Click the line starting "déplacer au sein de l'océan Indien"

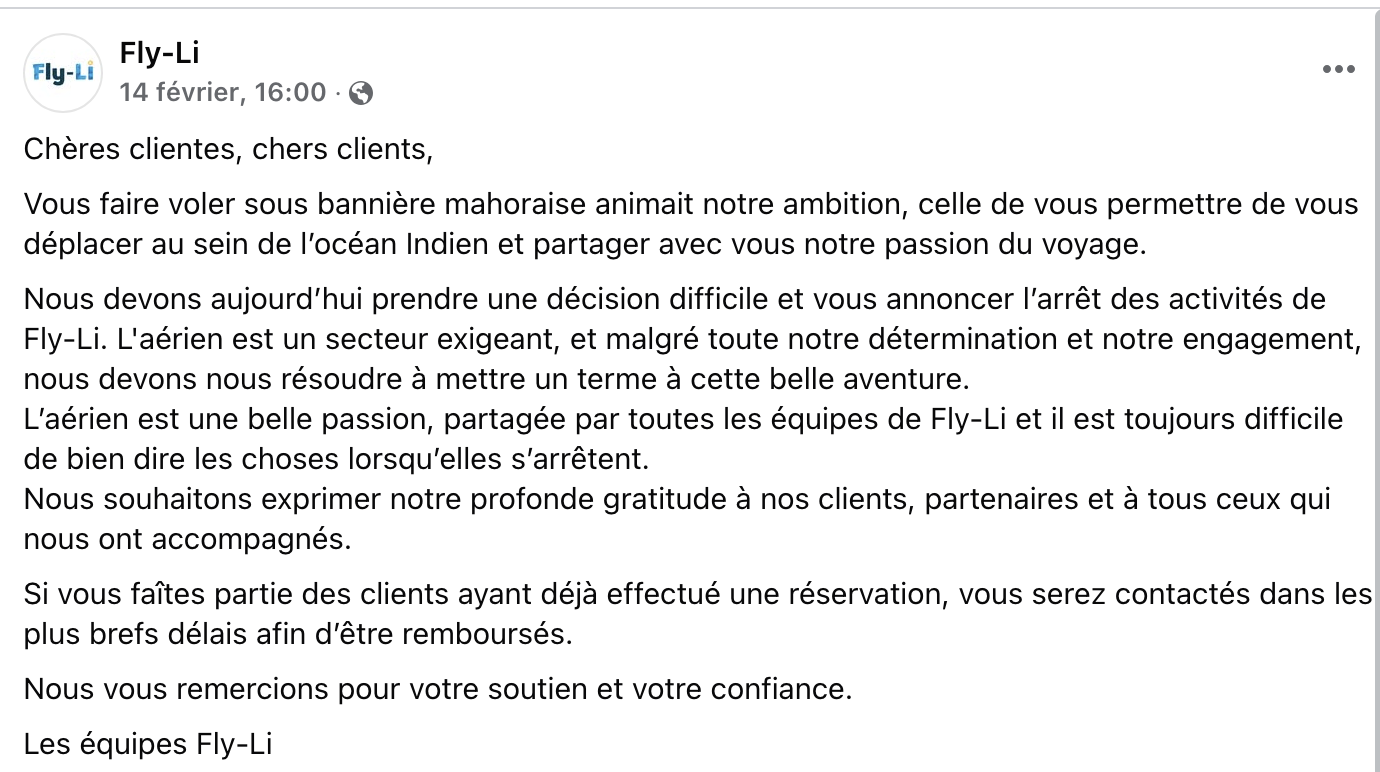click(x=584, y=245)
